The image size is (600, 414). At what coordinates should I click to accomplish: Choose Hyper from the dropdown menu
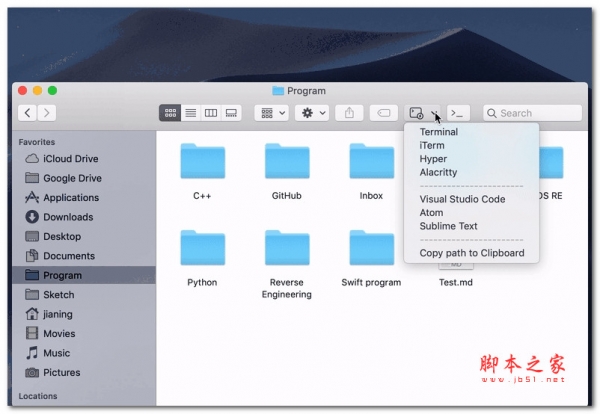471,159
